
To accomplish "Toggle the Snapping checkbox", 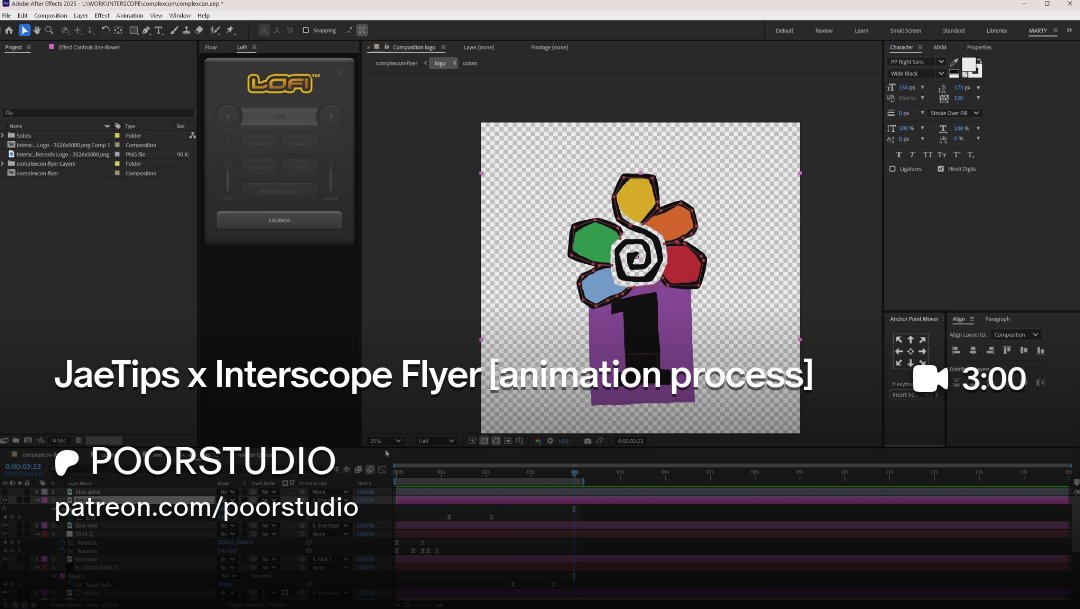I will 306,30.
